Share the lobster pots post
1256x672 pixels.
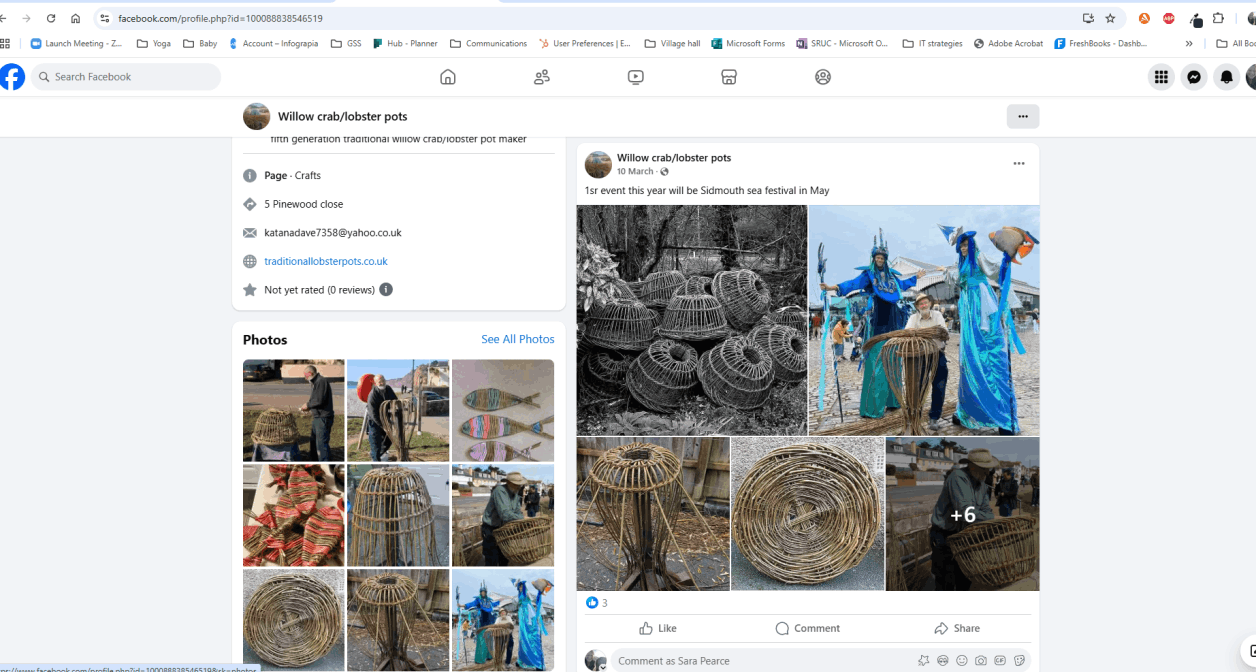pyautogui.click(x=957, y=628)
